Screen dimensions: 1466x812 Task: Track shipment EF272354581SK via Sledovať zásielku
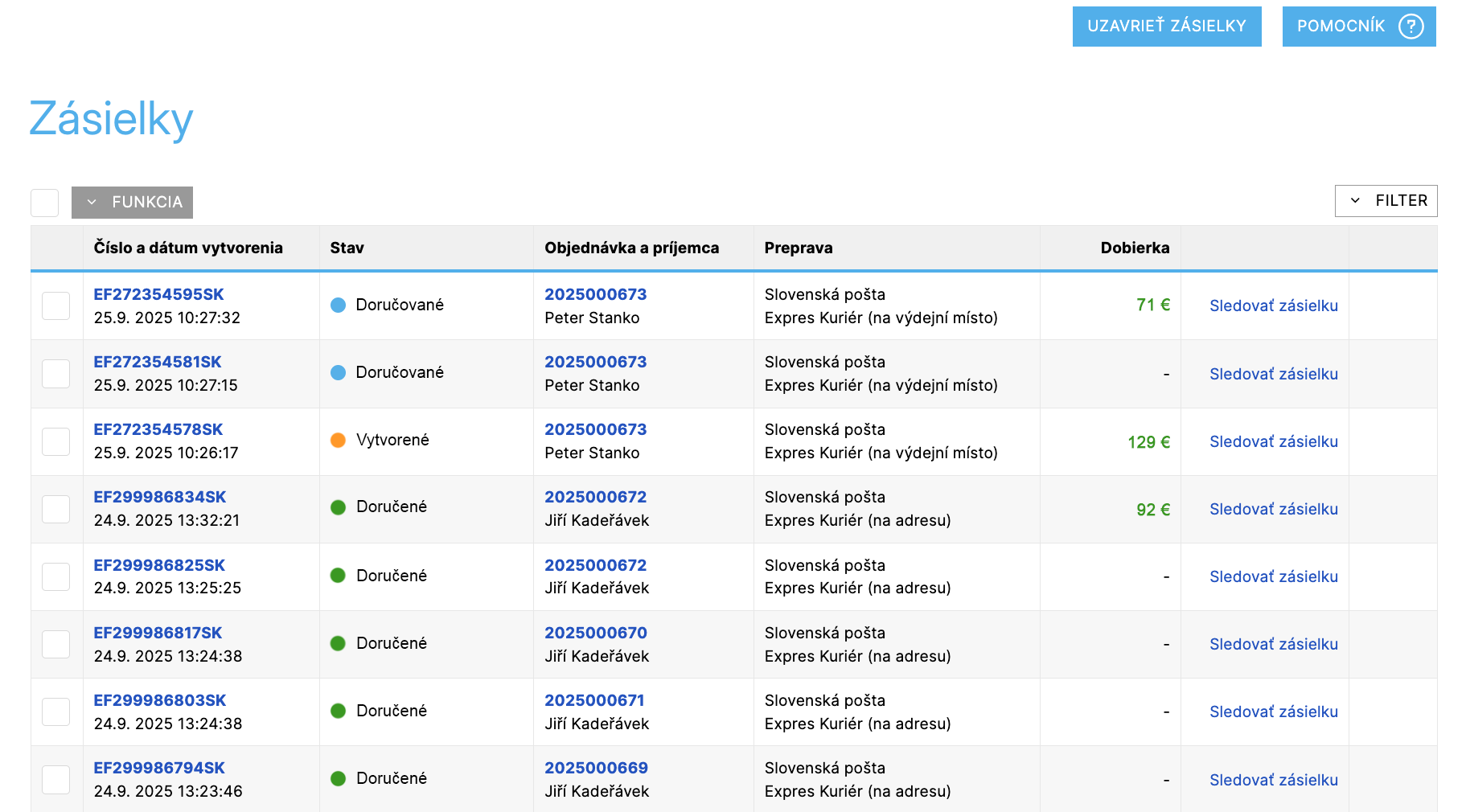[1274, 374]
